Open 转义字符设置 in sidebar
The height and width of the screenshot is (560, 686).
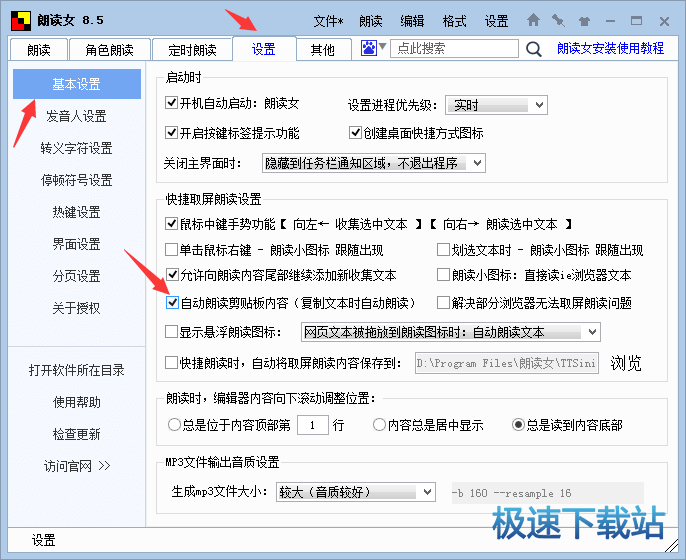77,148
